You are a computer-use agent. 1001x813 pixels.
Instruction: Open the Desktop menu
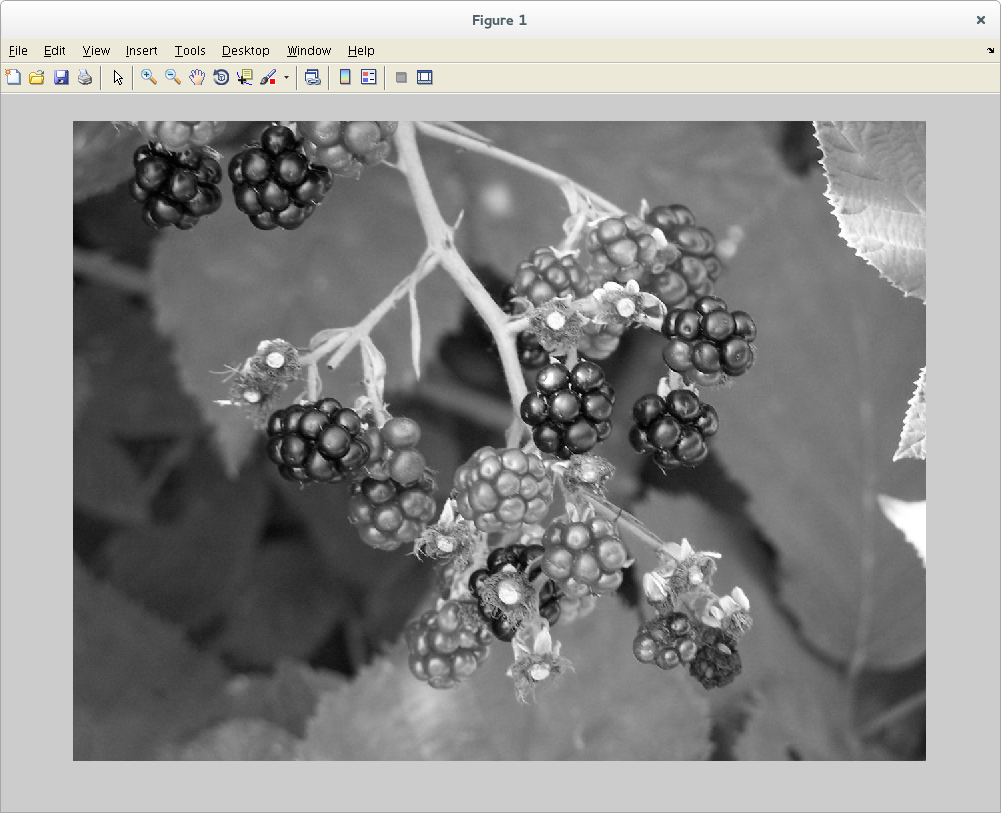pyautogui.click(x=245, y=51)
